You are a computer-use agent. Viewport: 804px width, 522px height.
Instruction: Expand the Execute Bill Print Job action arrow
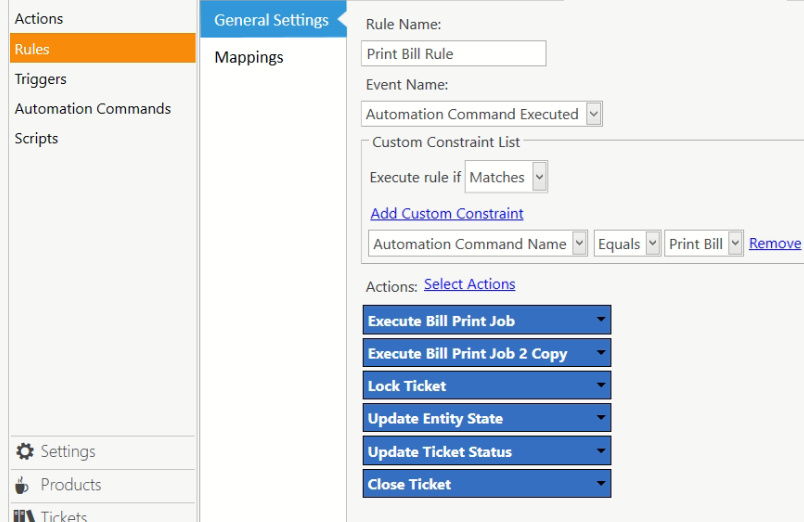click(x=600, y=320)
